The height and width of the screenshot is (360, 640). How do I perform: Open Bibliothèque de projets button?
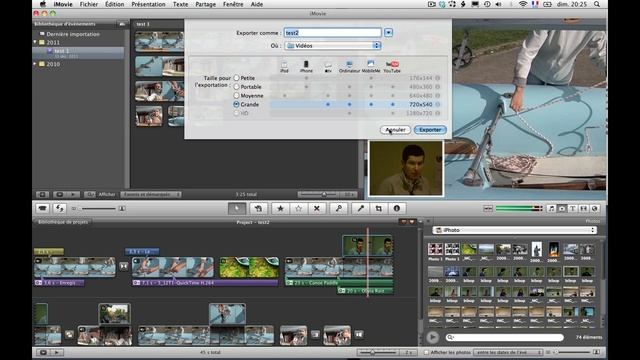coord(63,222)
